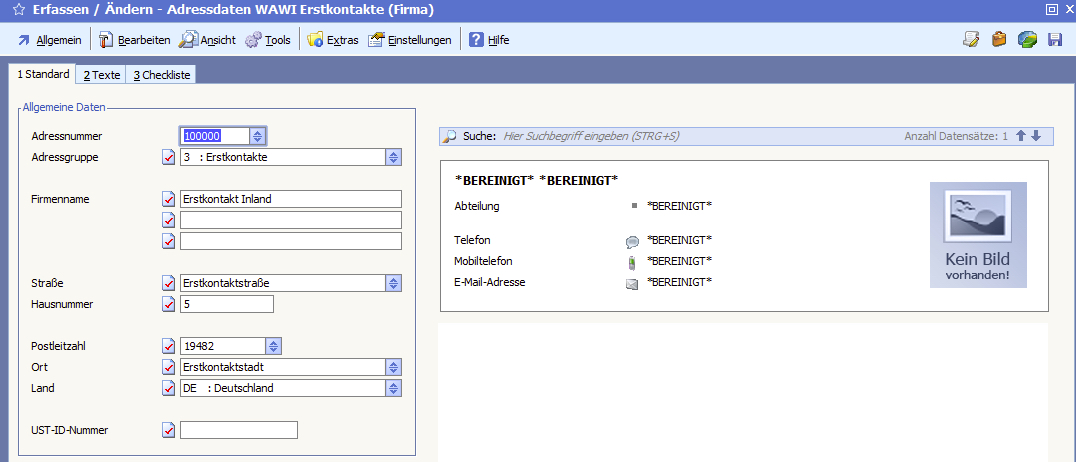Go to previous record with up arrow
The image size is (1076, 462).
1021,136
